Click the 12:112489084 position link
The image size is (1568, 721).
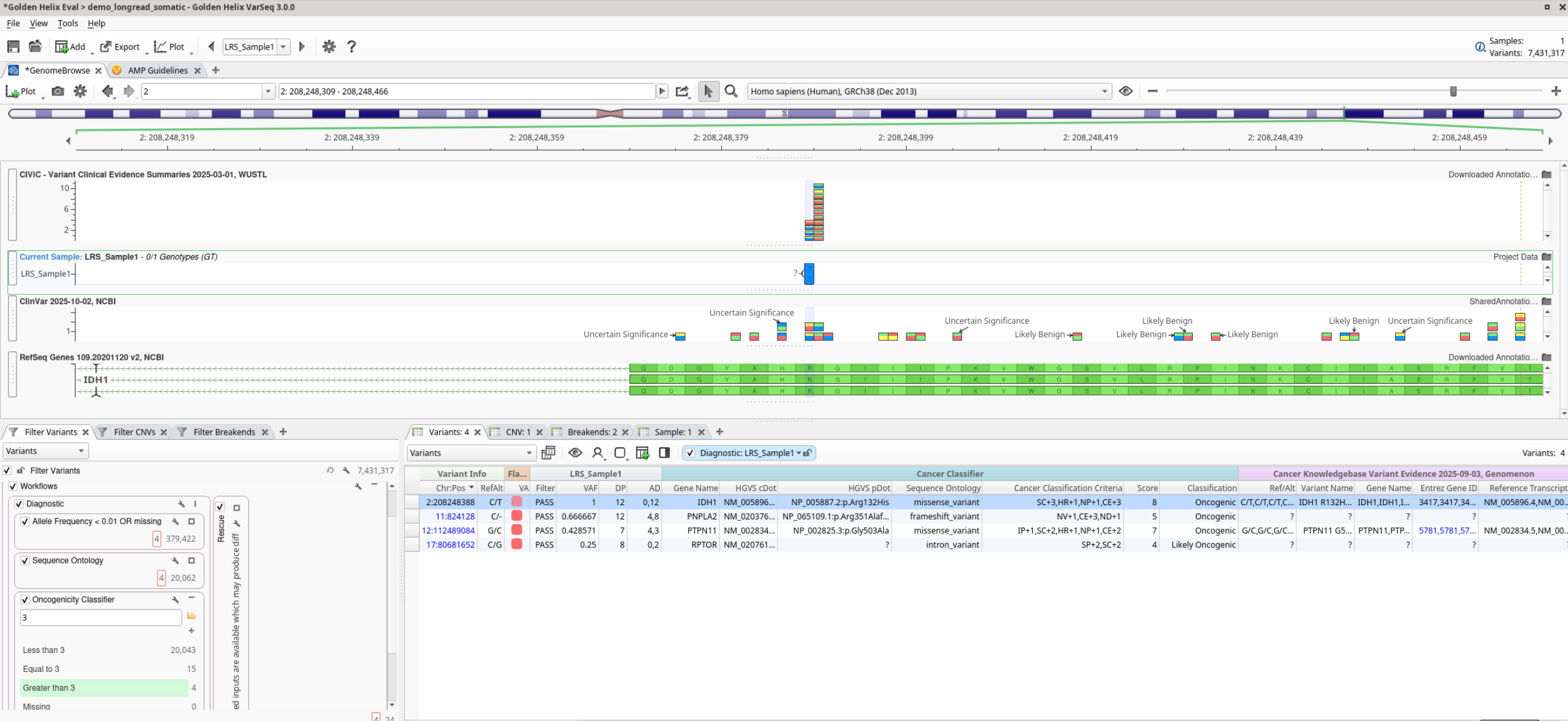448,530
